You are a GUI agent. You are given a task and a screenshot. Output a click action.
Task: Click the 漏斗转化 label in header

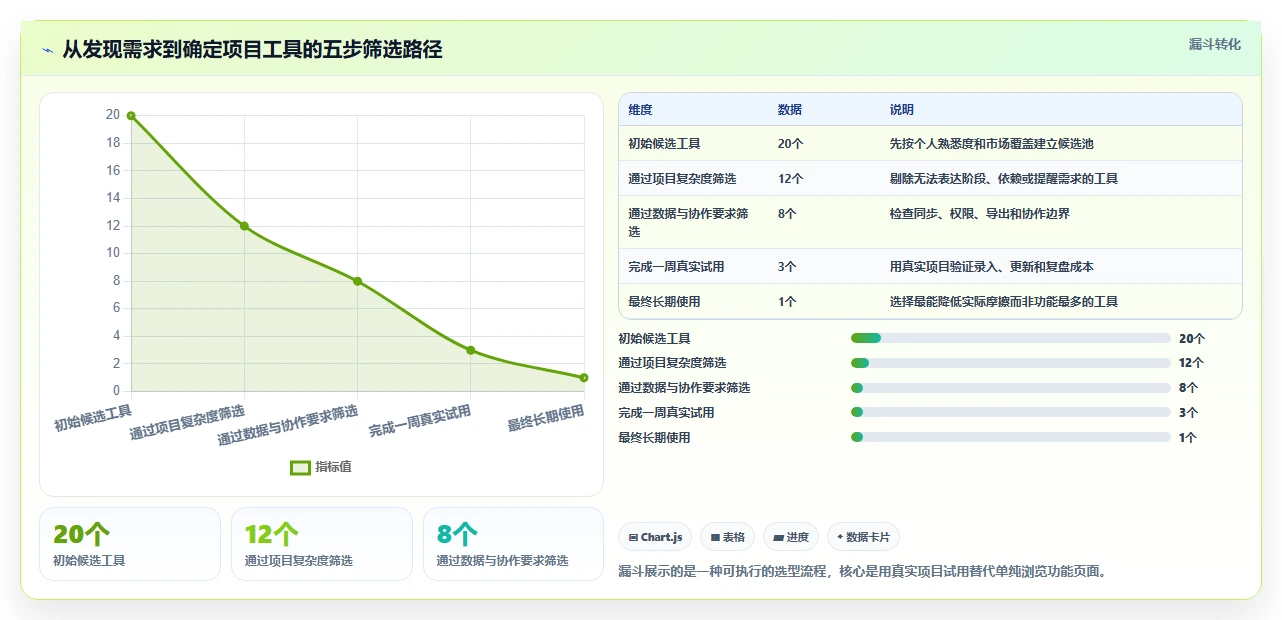(1215, 44)
